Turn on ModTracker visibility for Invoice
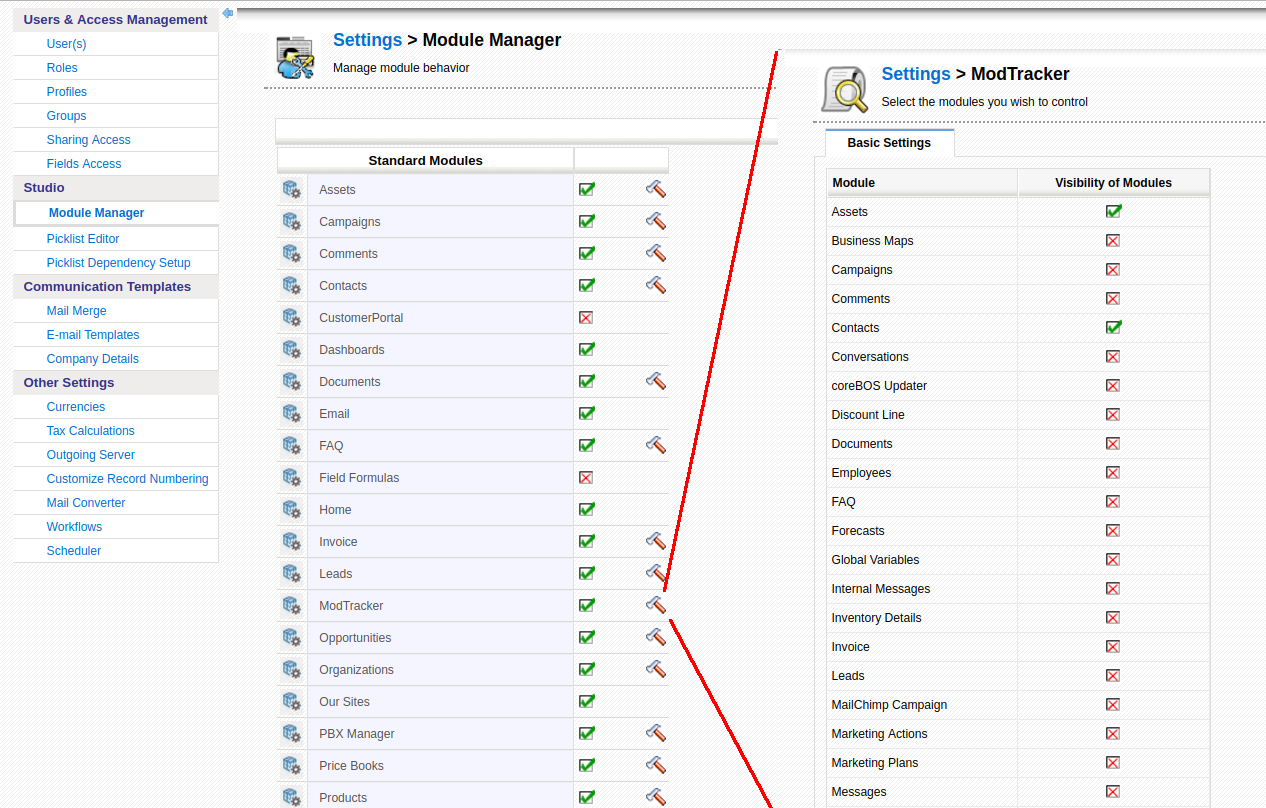Viewport: 1266px width, 808px height. pos(1112,646)
